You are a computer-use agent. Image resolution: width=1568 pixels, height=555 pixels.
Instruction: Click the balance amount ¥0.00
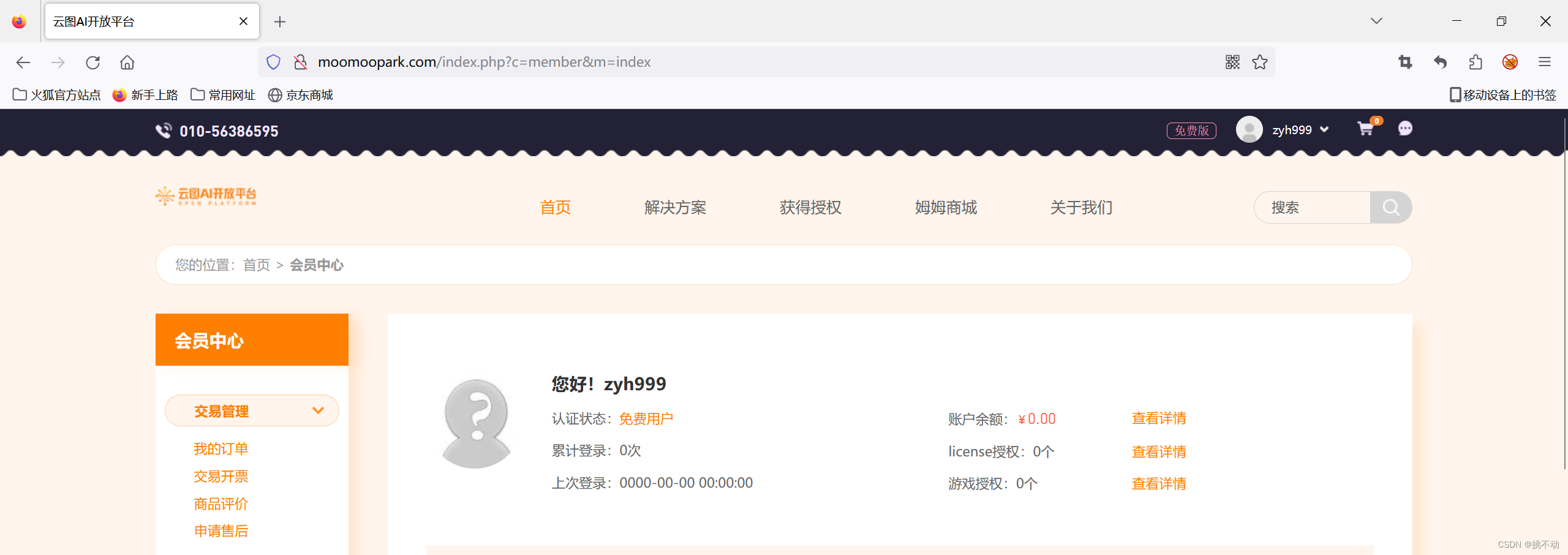(x=1037, y=419)
